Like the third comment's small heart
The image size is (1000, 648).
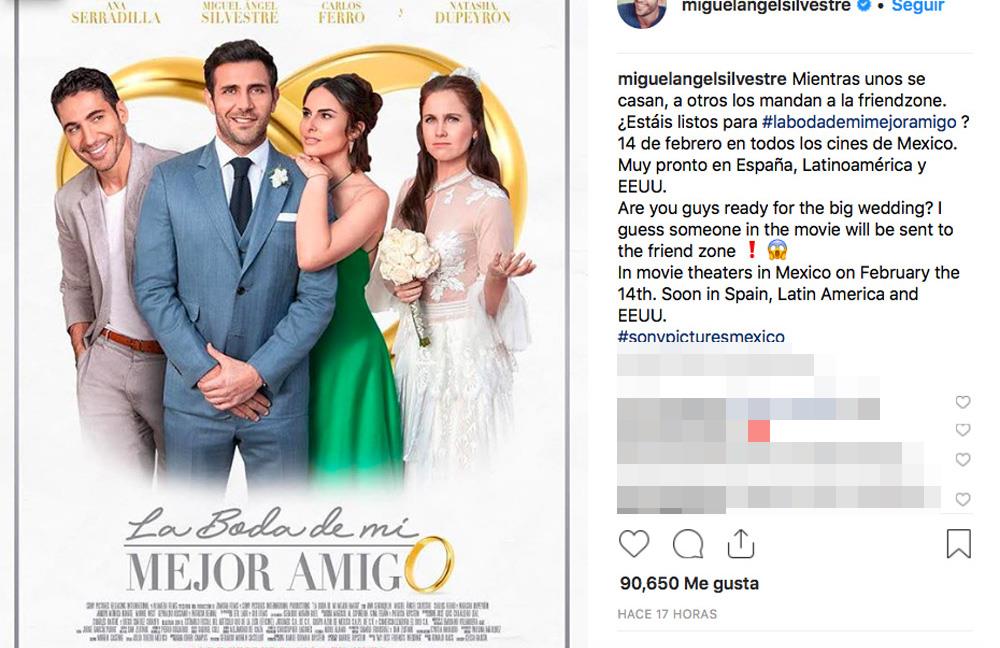[x=963, y=459]
